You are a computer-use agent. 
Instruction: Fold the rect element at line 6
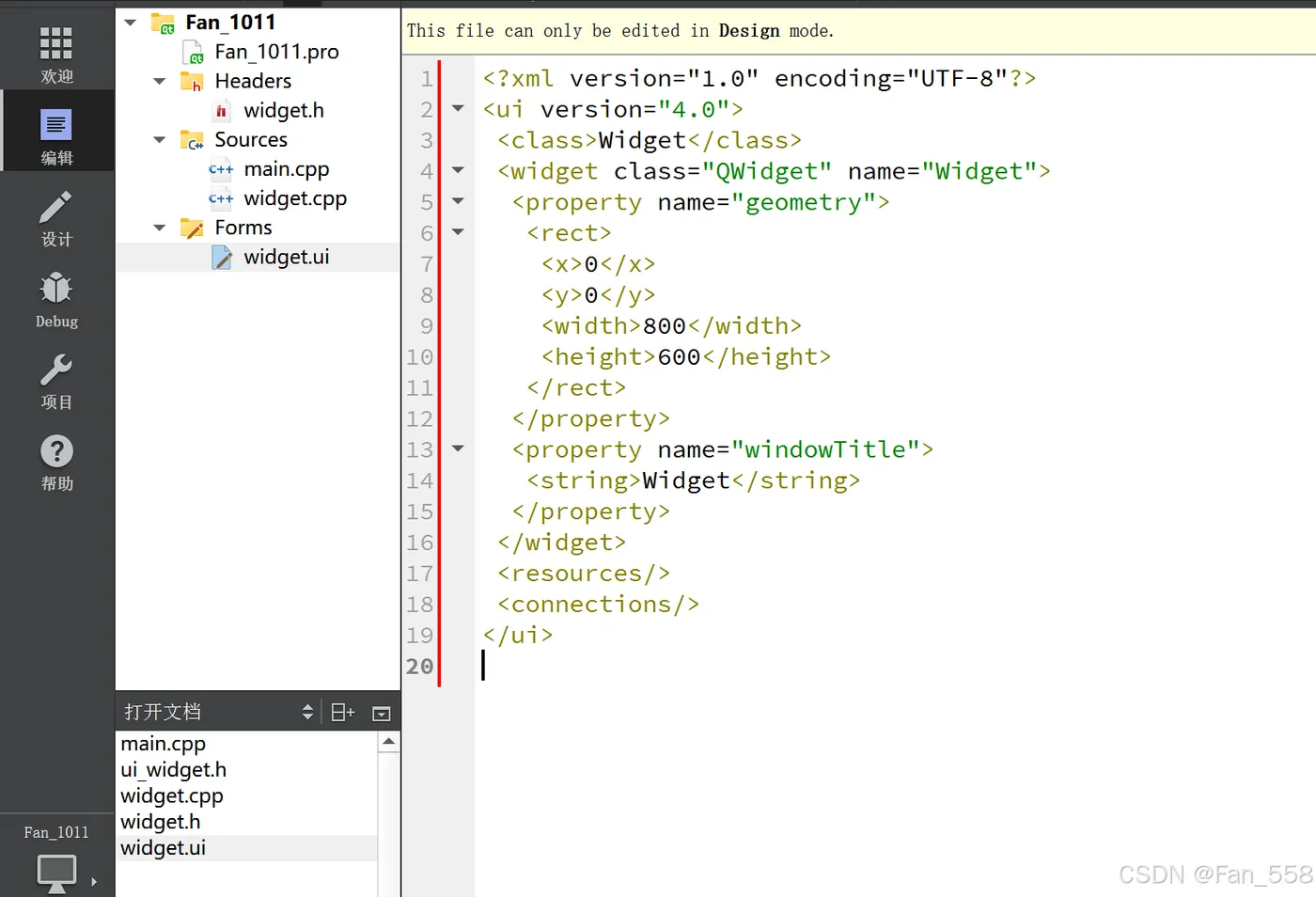458,231
